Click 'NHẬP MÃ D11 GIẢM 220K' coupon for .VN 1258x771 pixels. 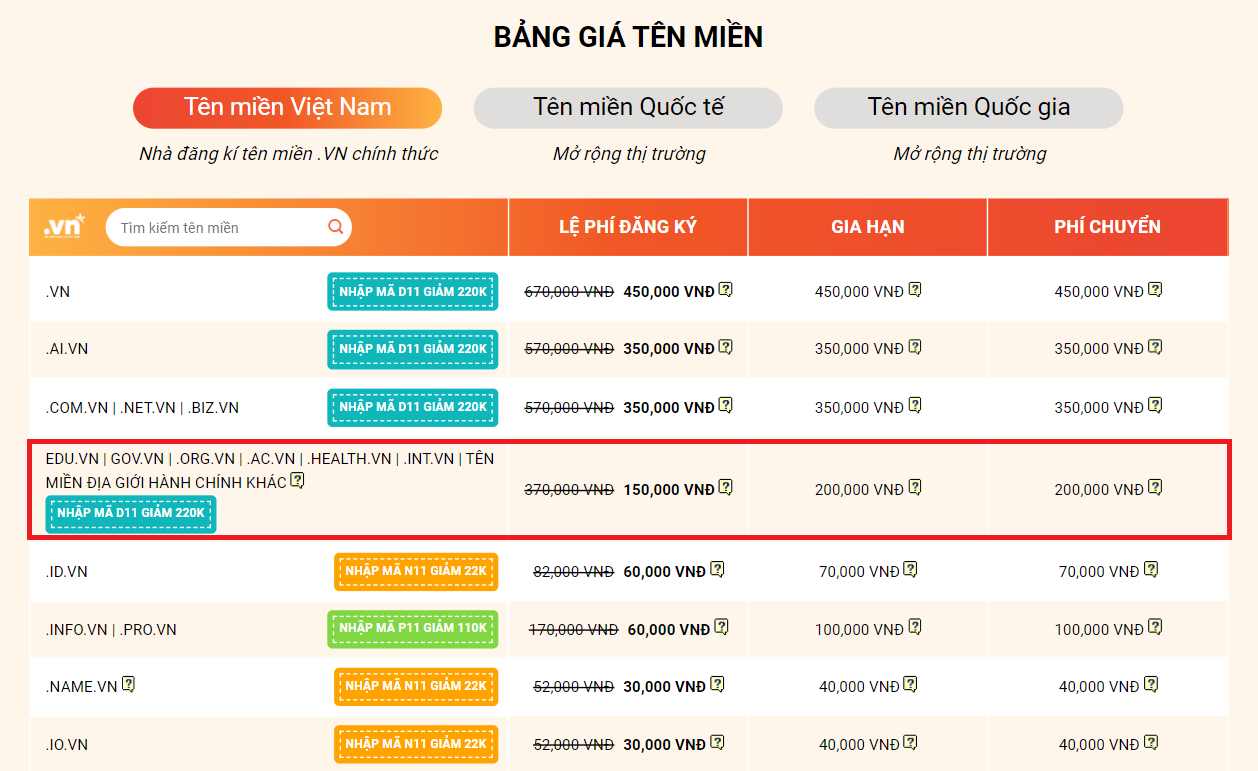click(412, 292)
